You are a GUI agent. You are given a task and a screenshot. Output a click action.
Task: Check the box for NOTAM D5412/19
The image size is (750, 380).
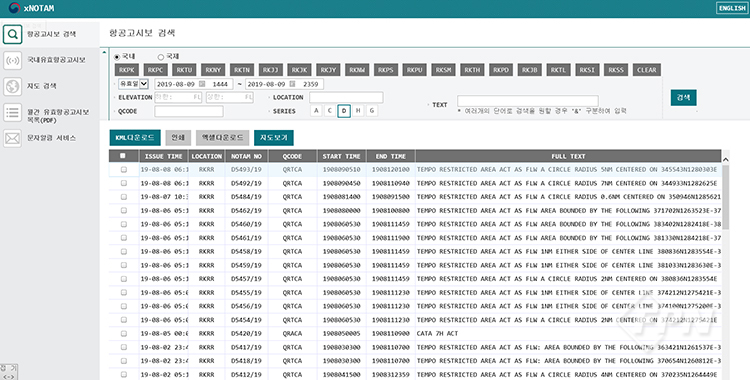[124, 375]
